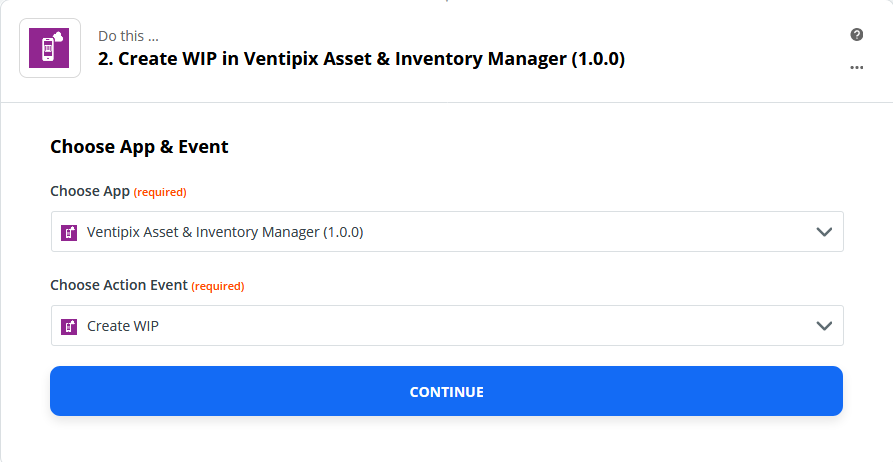Click the large purple Ventipix app icon
Screen dimensions: 893x462
coord(50,48)
